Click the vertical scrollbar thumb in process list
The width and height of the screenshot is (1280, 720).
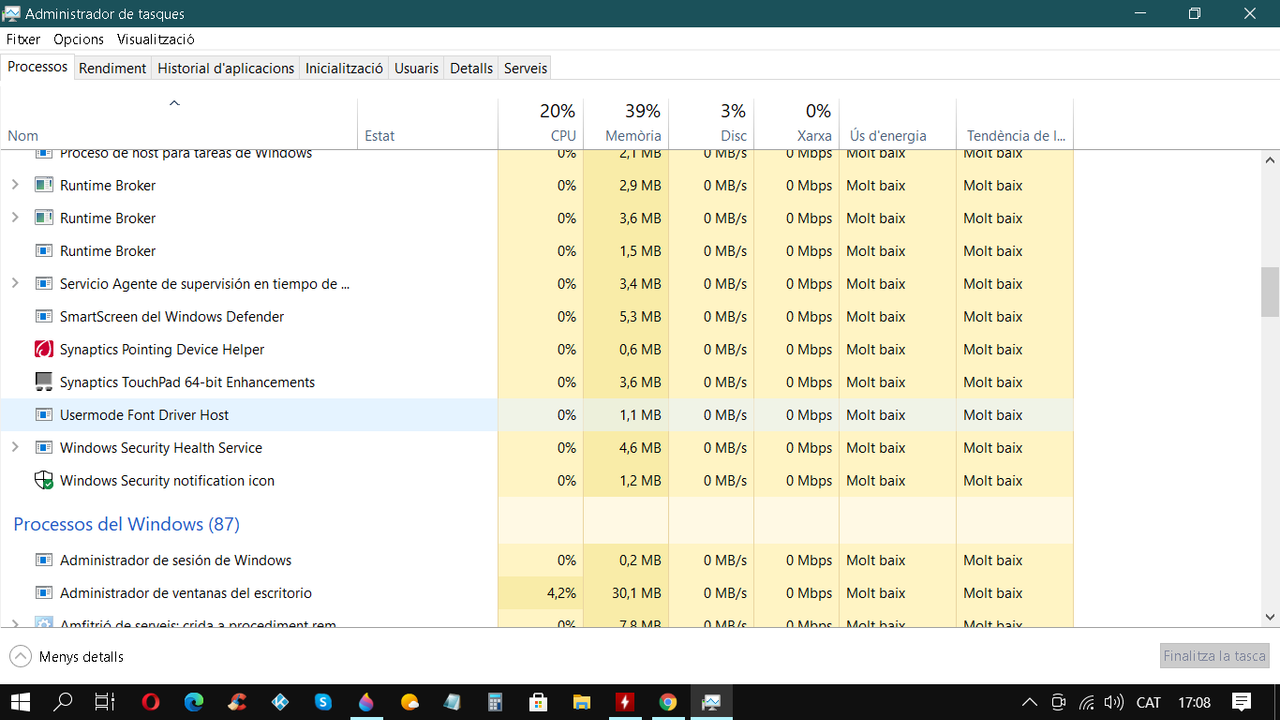point(1270,292)
